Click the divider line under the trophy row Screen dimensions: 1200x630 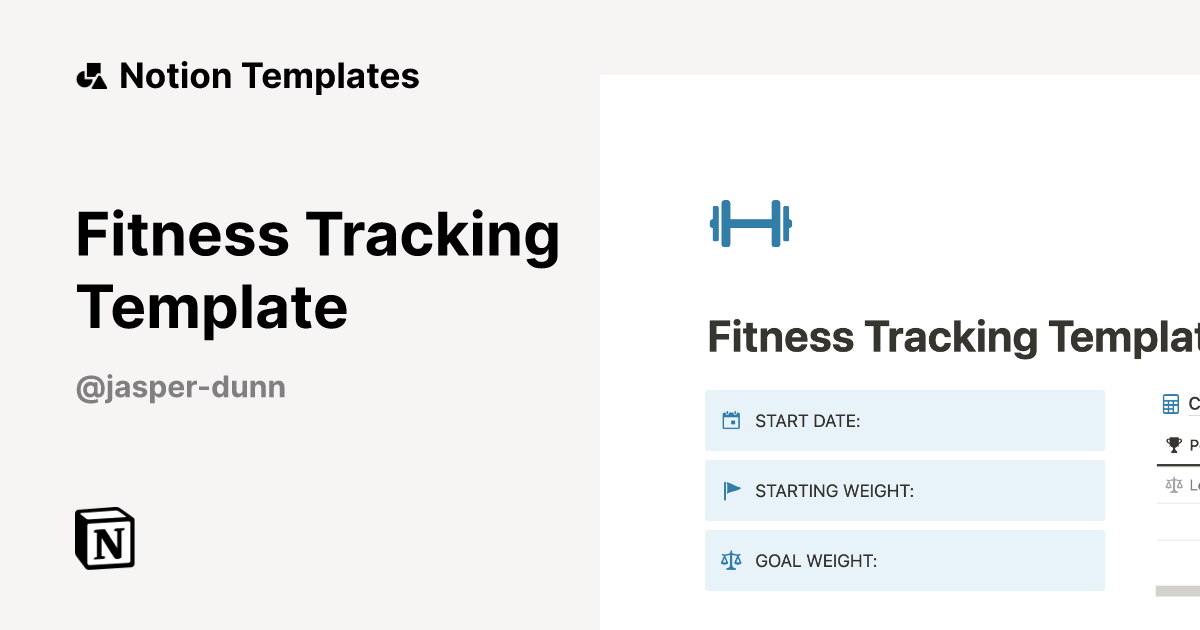pyautogui.click(x=1178, y=466)
